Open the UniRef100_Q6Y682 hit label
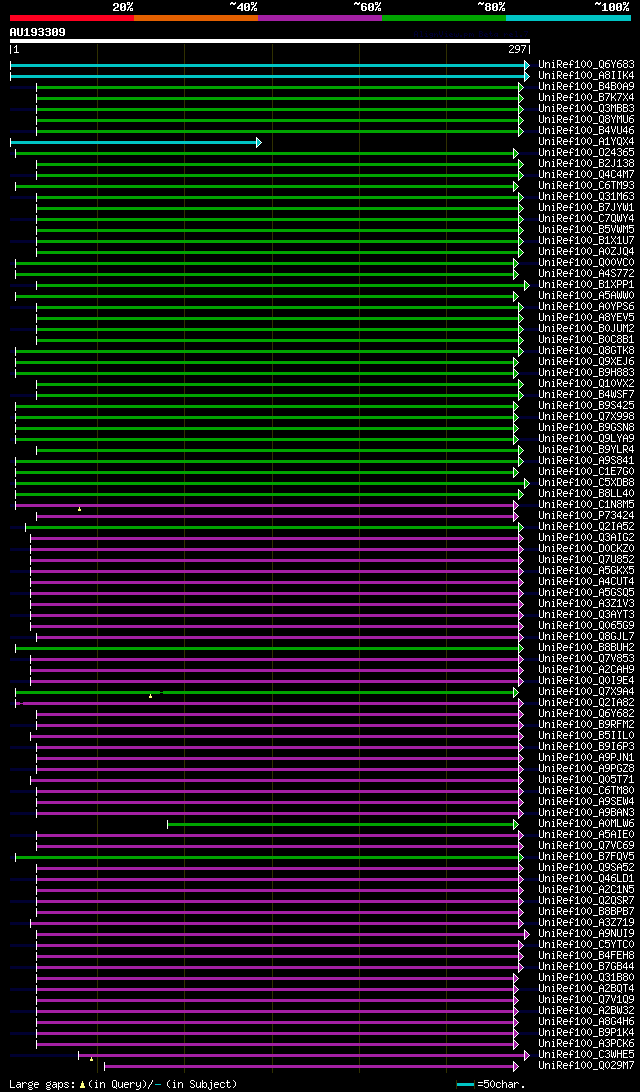 [586, 714]
